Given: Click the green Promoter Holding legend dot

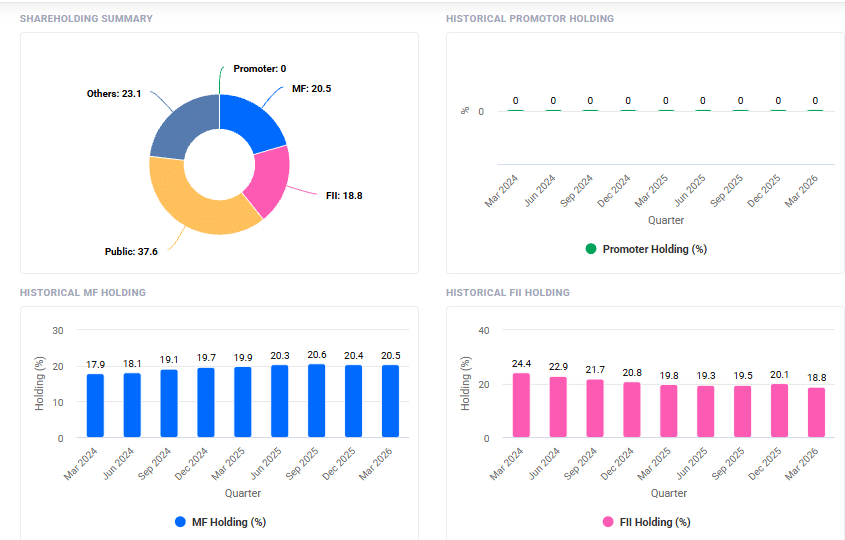Looking at the screenshot, I should [x=591, y=249].
